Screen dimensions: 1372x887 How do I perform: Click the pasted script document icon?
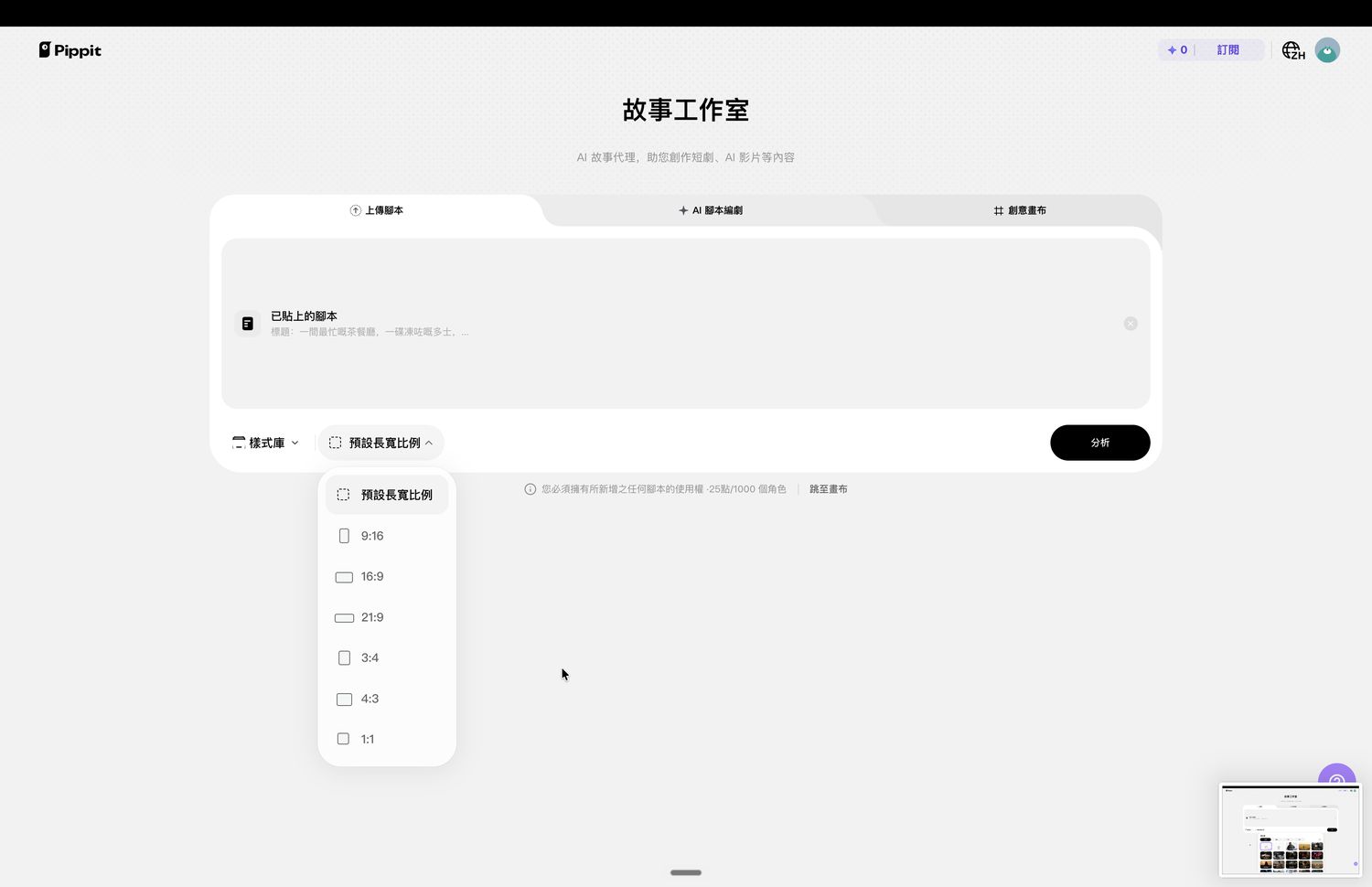[248, 324]
